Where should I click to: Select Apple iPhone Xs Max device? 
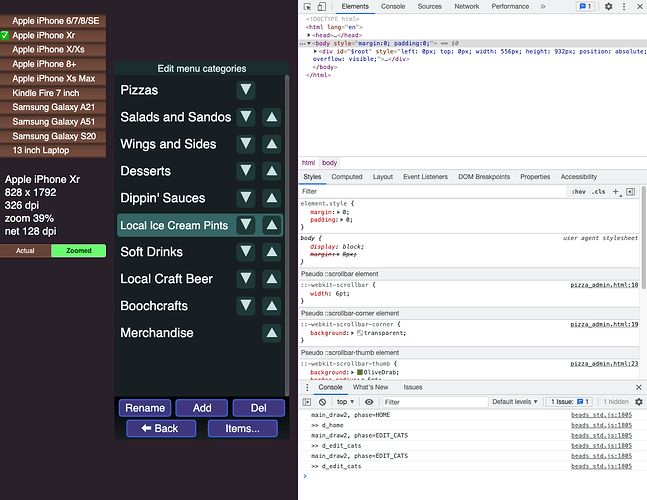(x=53, y=78)
